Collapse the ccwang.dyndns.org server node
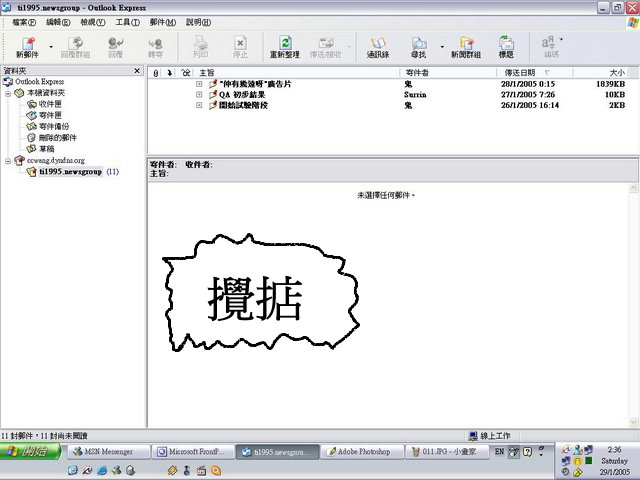 (x=8, y=160)
